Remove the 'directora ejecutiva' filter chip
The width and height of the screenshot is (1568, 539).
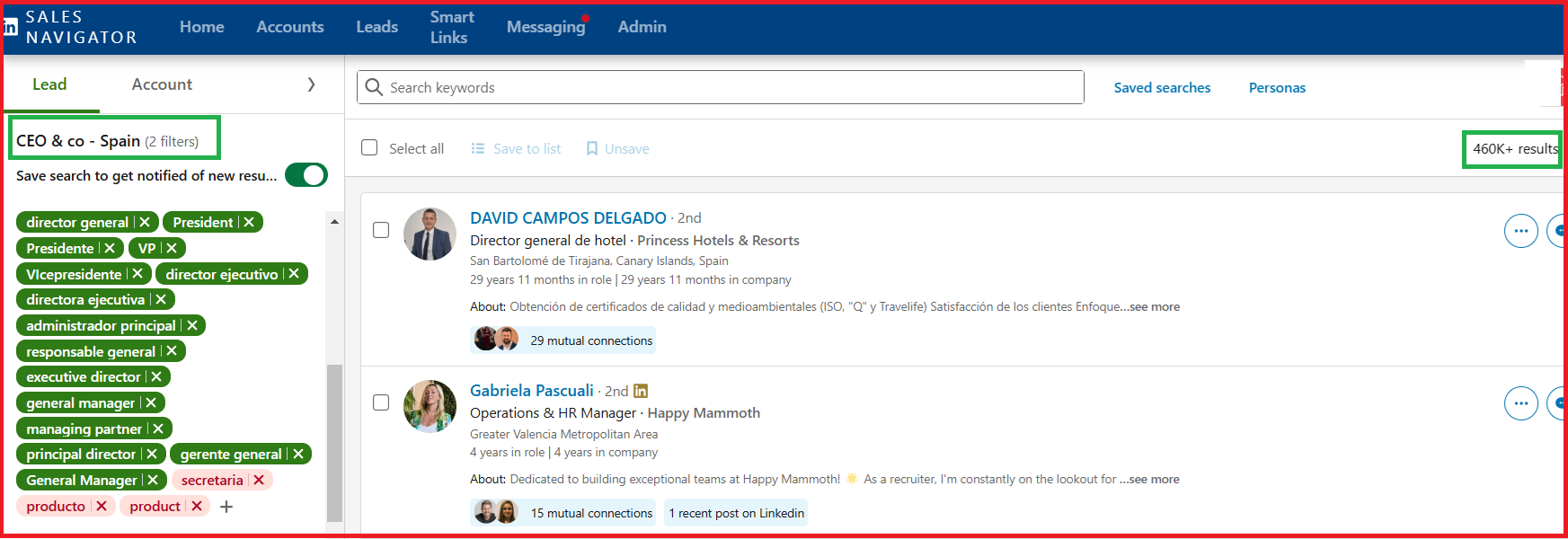click(x=161, y=299)
